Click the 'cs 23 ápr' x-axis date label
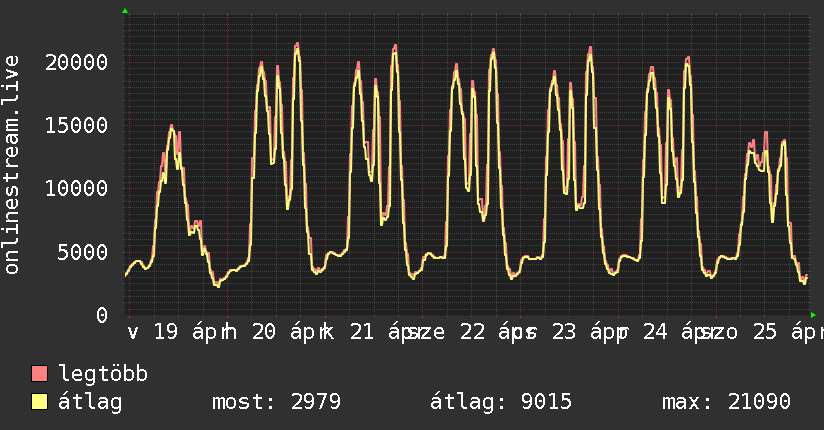 570,332
